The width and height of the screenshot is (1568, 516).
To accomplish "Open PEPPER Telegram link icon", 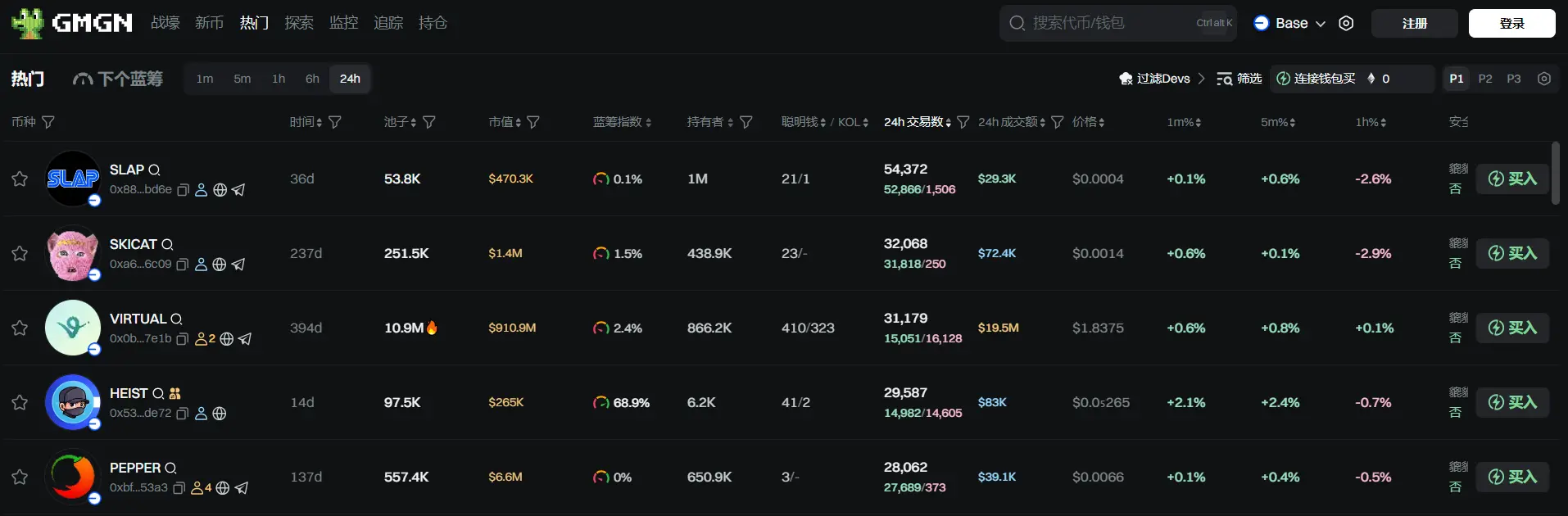I will pos(242,488).
